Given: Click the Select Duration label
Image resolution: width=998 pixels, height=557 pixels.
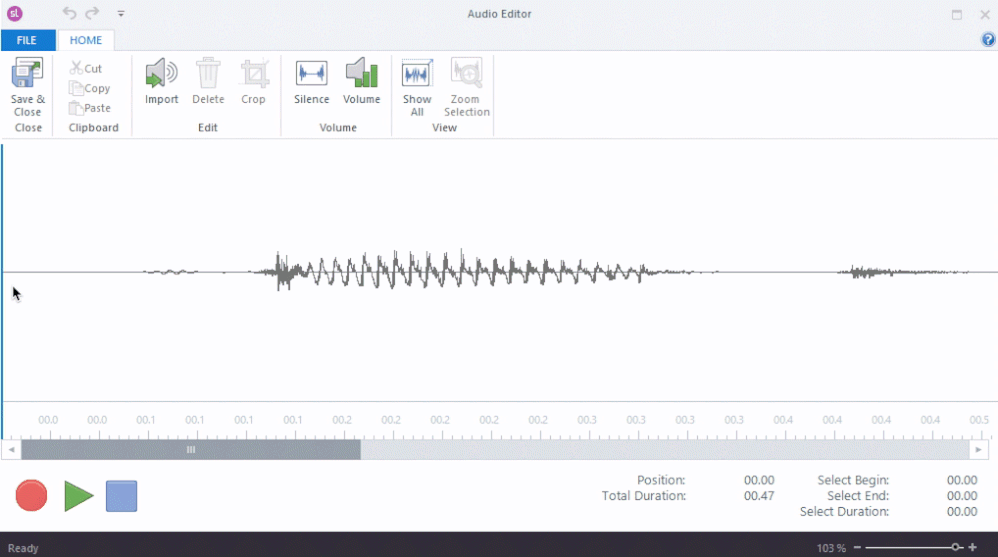Looking at the screenshot, I should (844, 512).
